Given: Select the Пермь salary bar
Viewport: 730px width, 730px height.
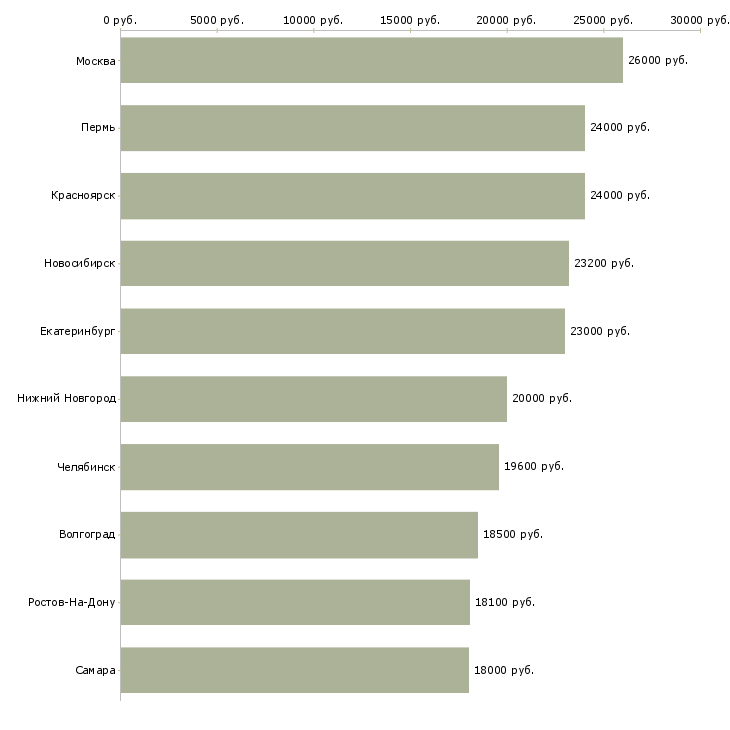Looking at the screenshot, I should [352, 128].
